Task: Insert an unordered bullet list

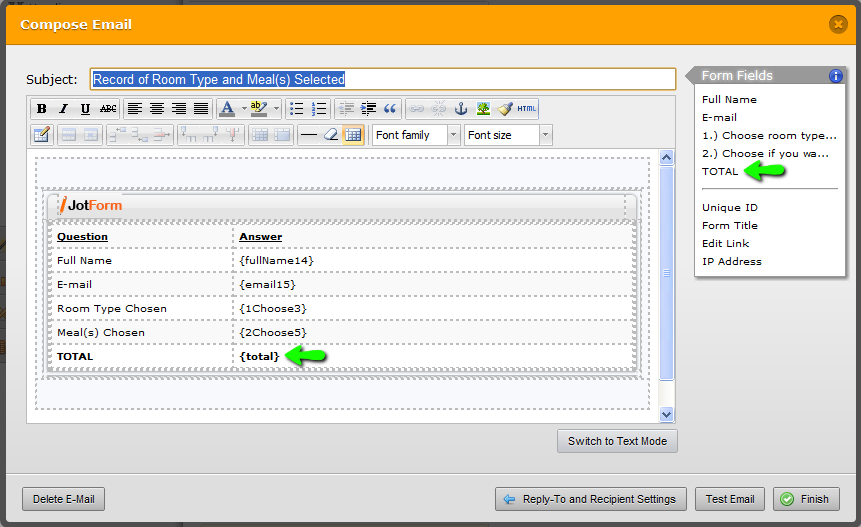Action: [x=297, y=109]
